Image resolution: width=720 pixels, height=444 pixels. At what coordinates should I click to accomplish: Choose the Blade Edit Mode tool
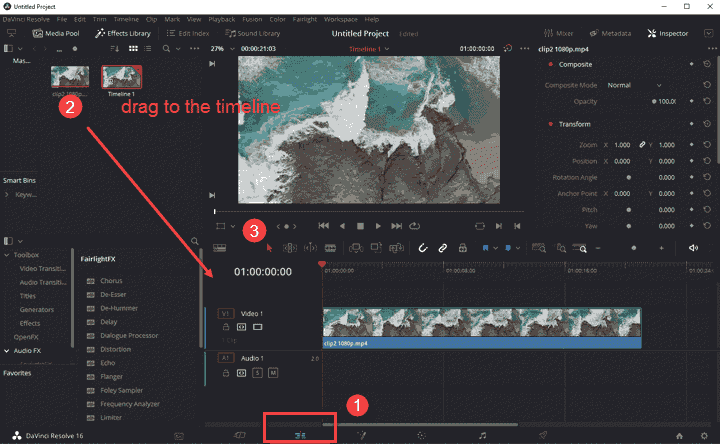(x=330, y=248)
